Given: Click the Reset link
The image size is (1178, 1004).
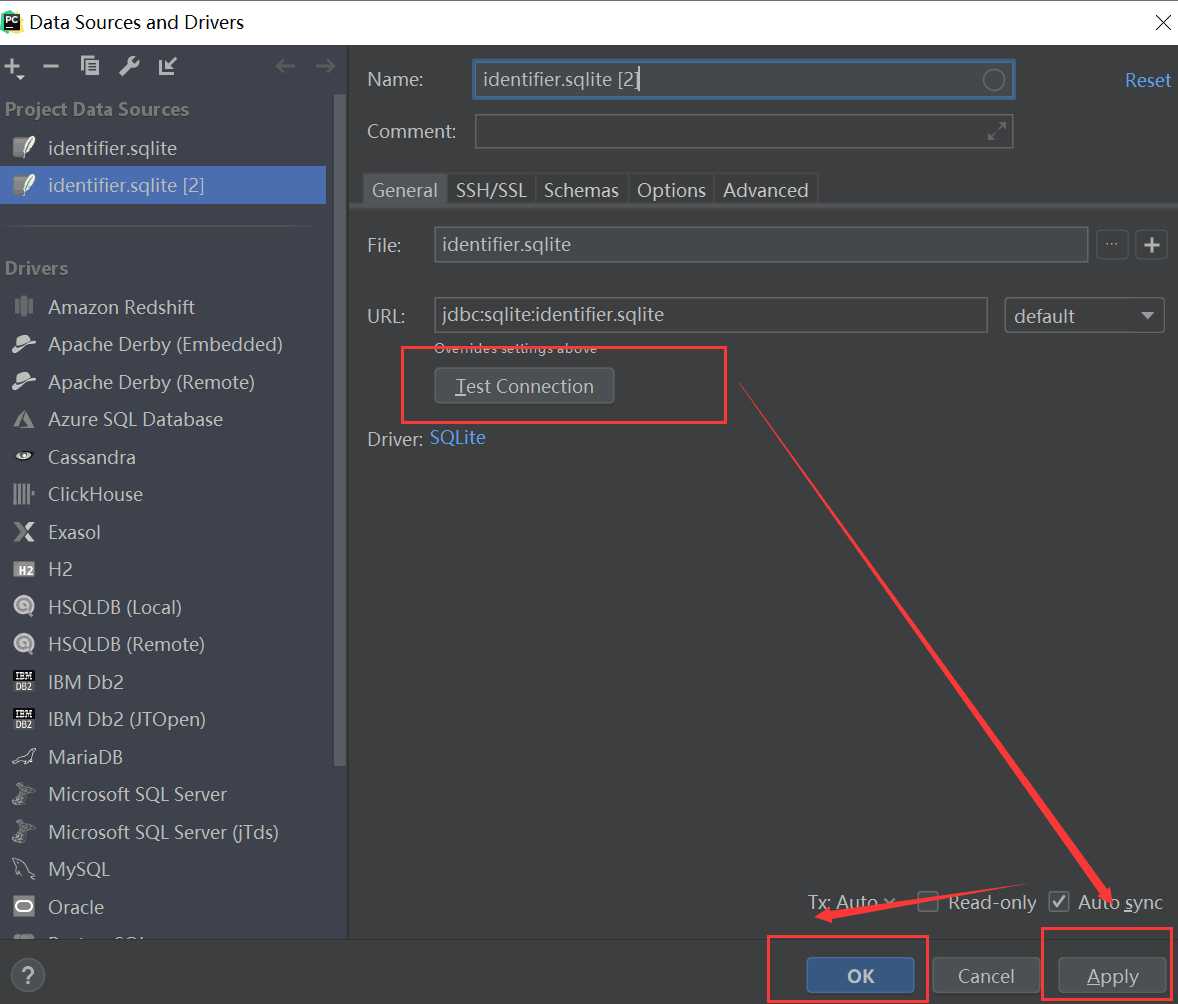Looking at the screenshot, I should point(1147,80).
